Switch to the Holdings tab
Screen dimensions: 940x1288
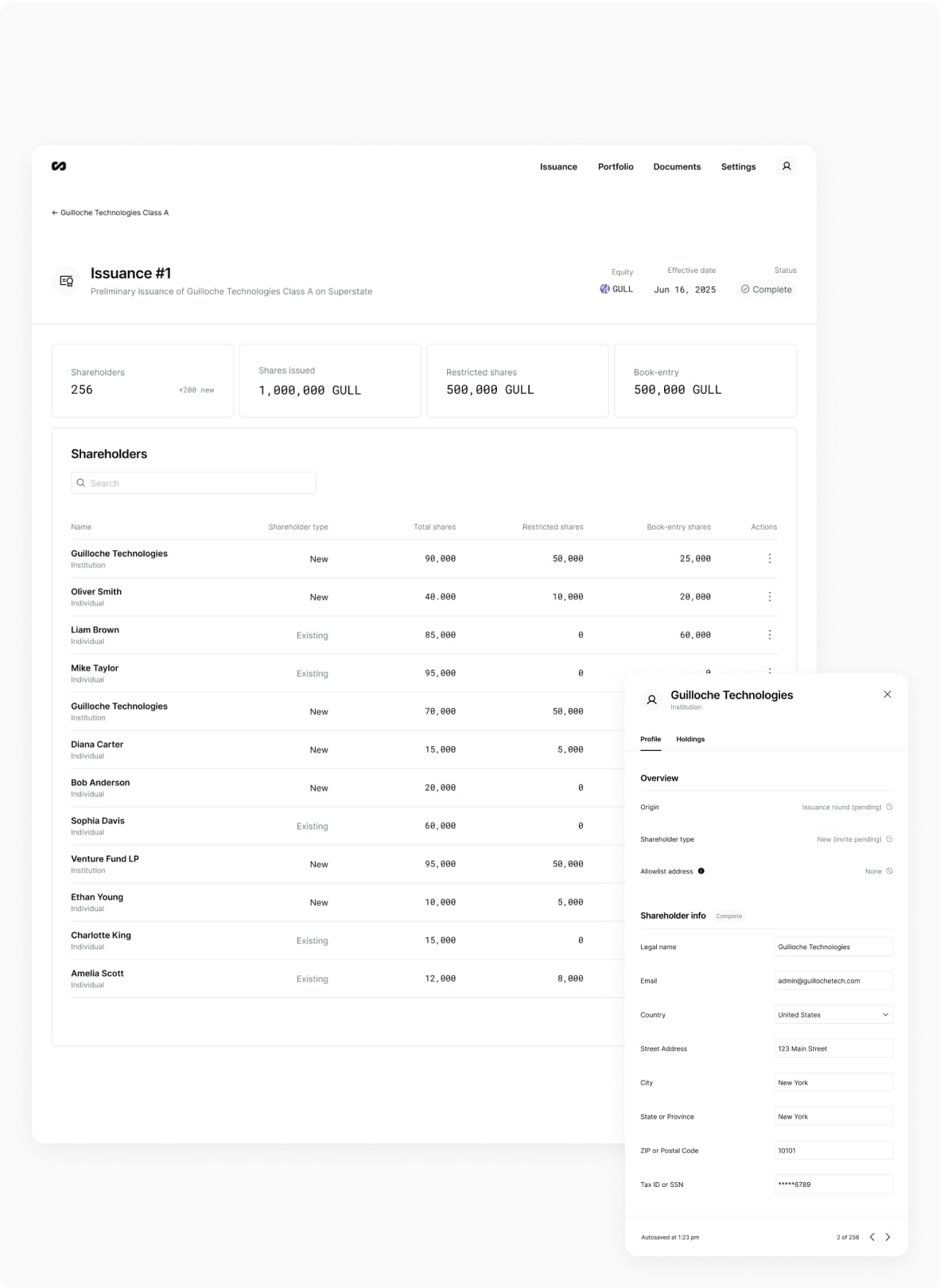[x=689, y=739]
